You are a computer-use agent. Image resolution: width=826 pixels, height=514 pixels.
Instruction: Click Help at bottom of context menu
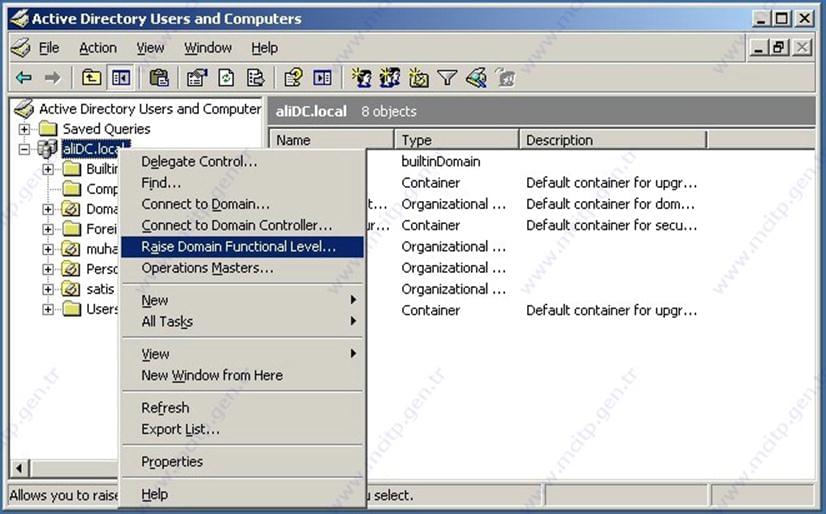(242, 495)
